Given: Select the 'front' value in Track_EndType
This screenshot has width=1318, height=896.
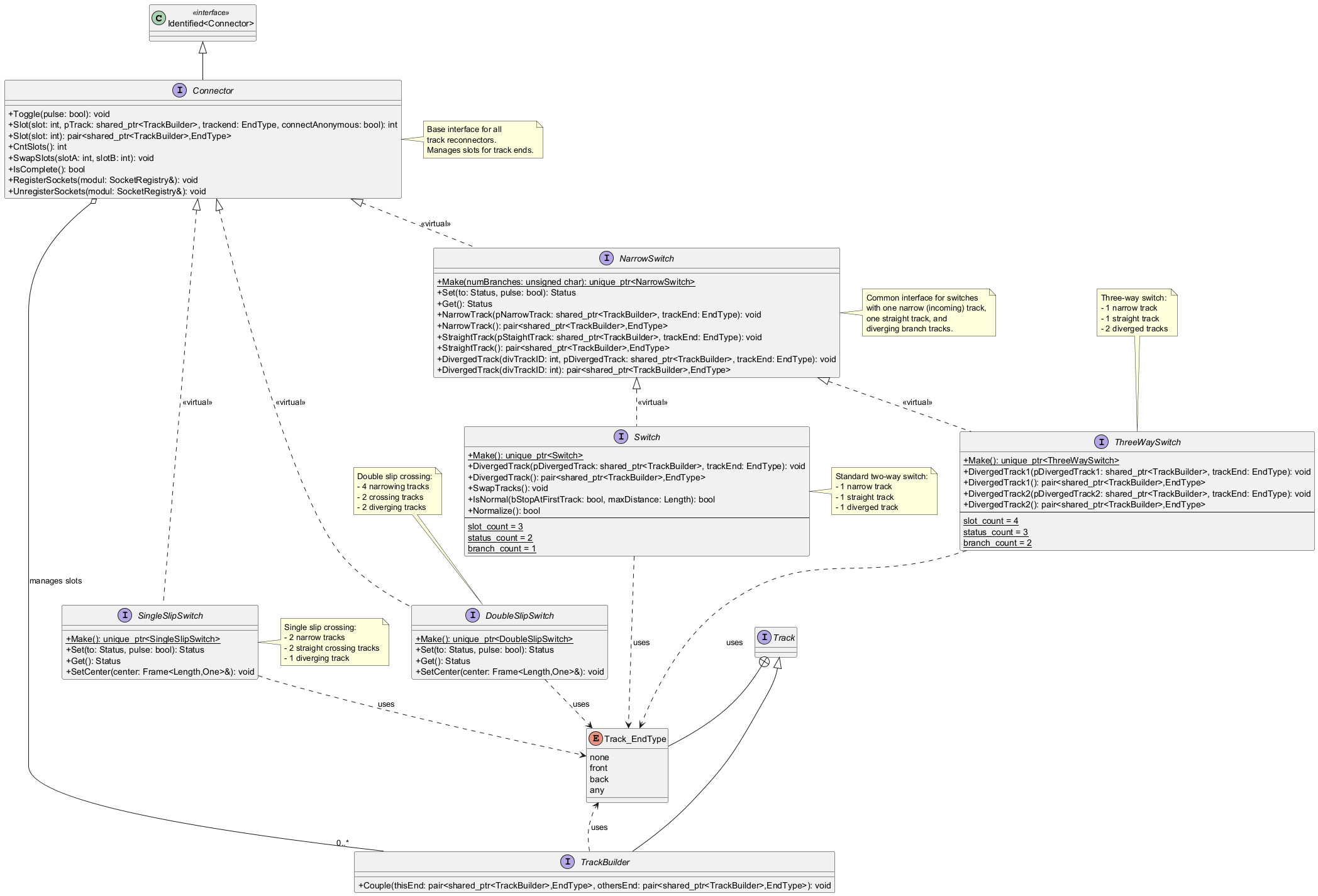Looking at the screenshot, I should tap(599, 768).
